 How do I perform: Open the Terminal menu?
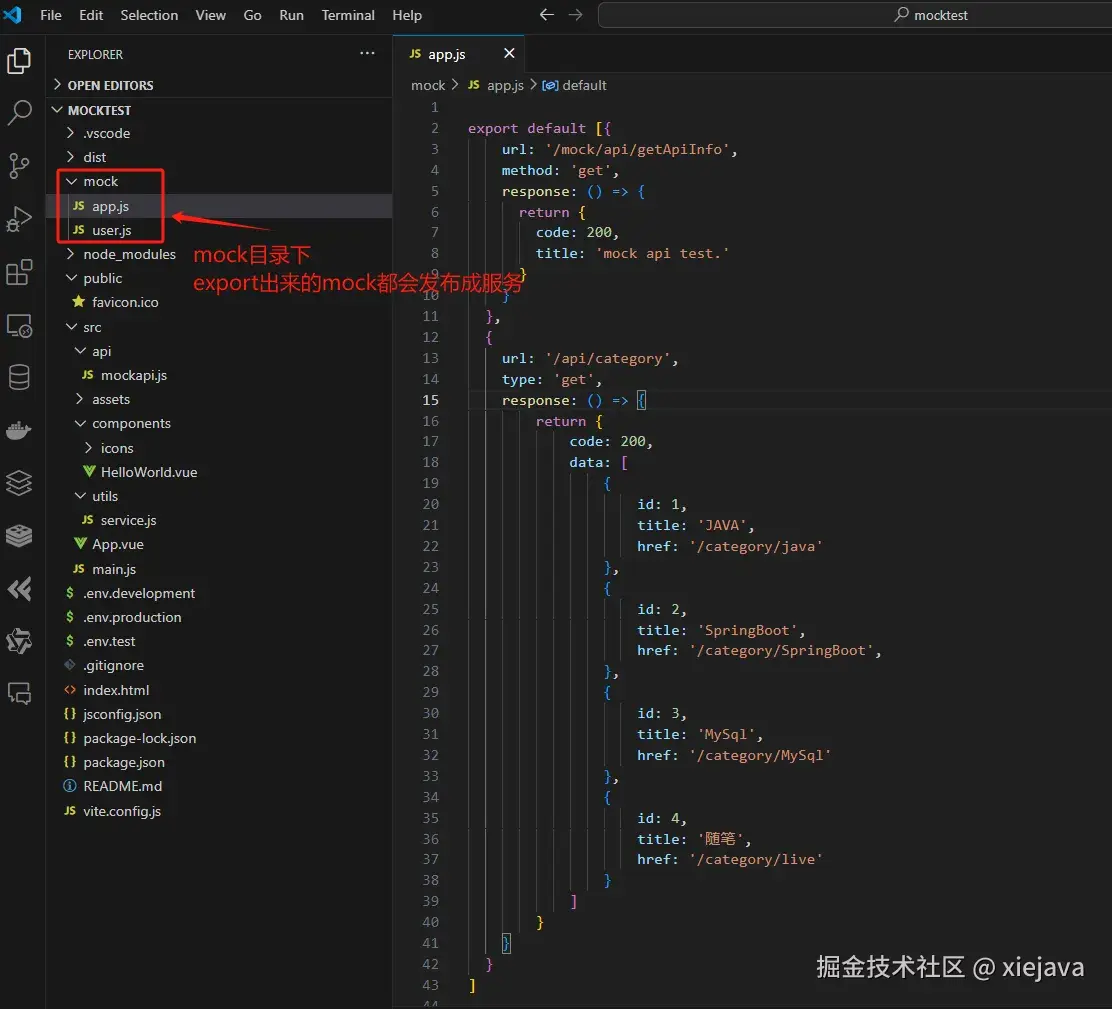(x=348, y=15)
